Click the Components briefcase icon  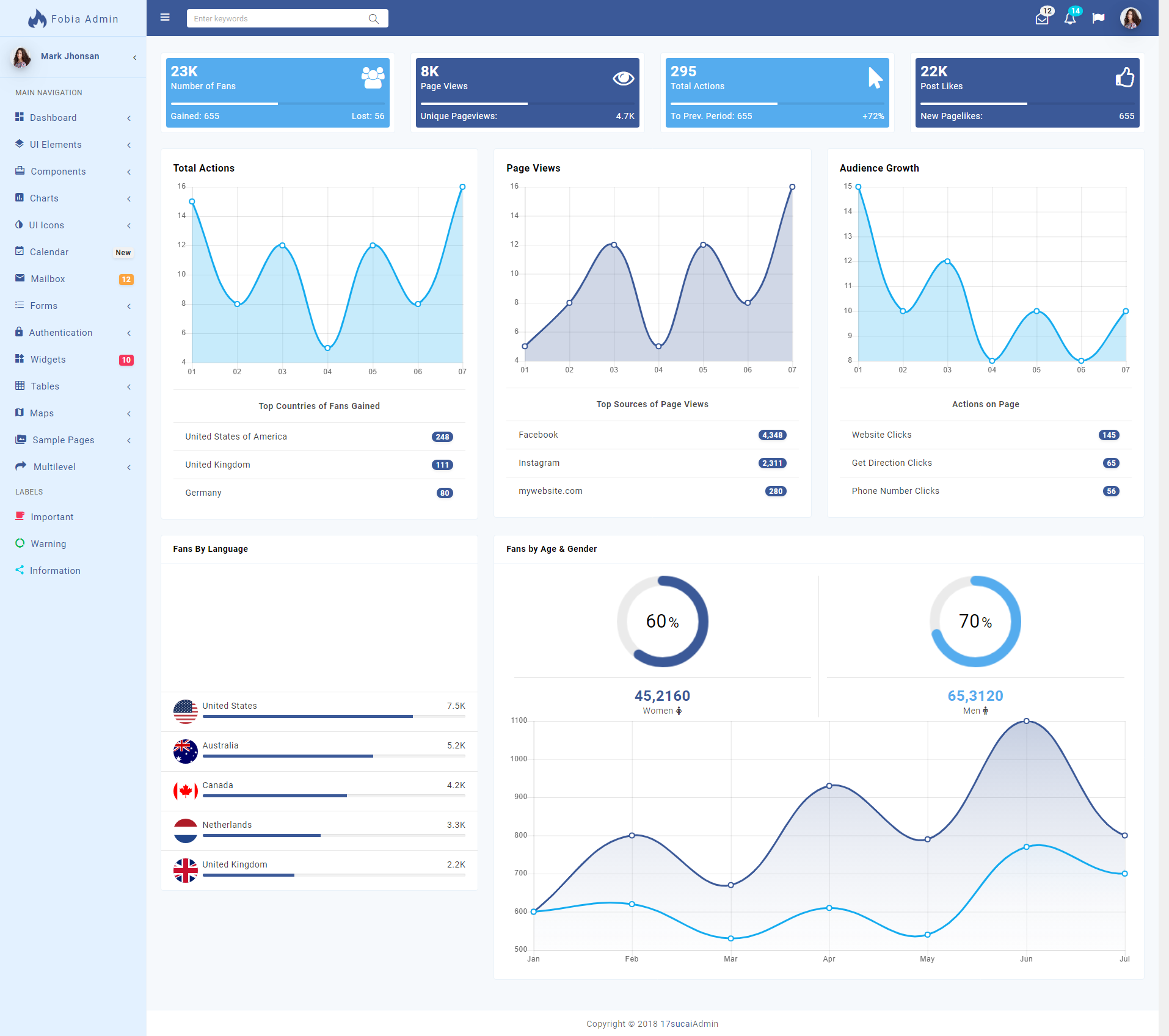(x=20, y=170)
